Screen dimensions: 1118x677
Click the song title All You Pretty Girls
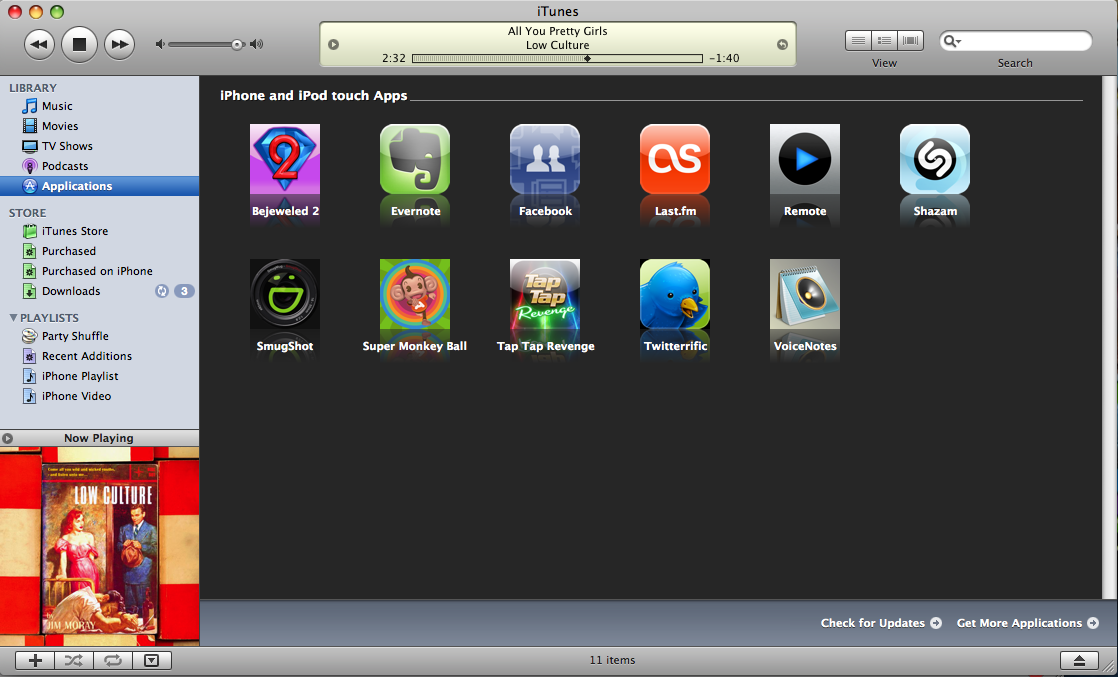(558, 31)
